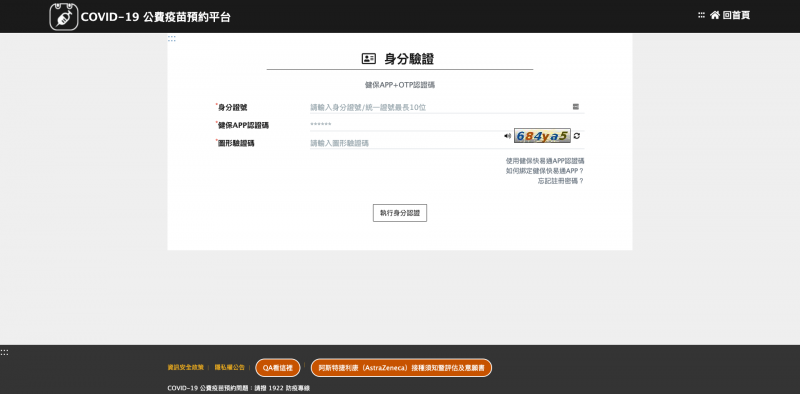Open the 忘記註冊密碼？ link
This screenshot has width=800, height=394.
coord(561,181)
